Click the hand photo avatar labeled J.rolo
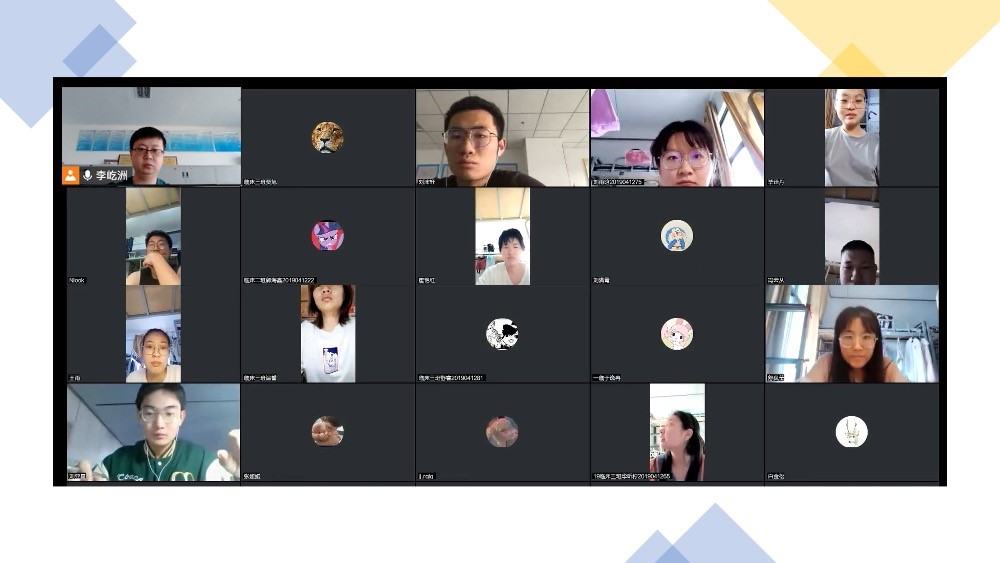The height and width of the screenshot is (563, 1000). pos(502,431)
